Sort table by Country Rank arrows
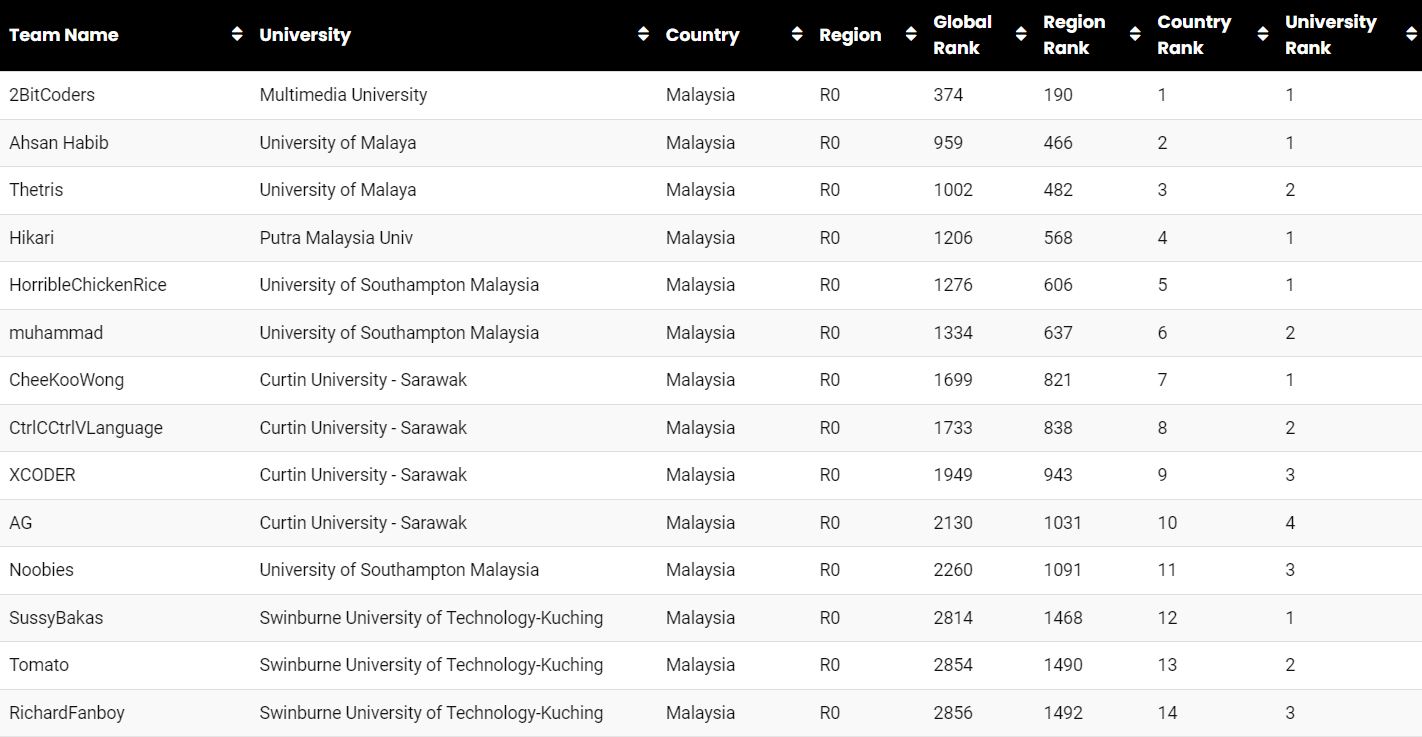Image resolution: width=1422 pixels, height=737 pixels. tap(1263, 35)
